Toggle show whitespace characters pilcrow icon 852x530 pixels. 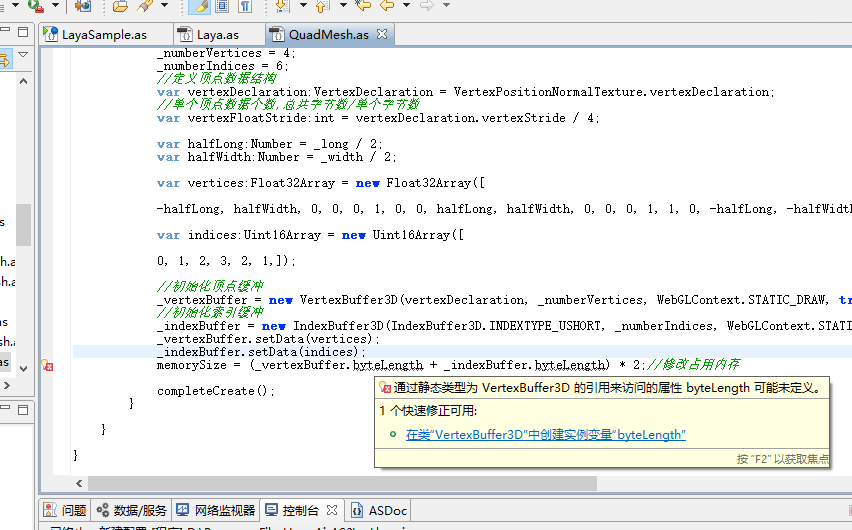(244, 6)
